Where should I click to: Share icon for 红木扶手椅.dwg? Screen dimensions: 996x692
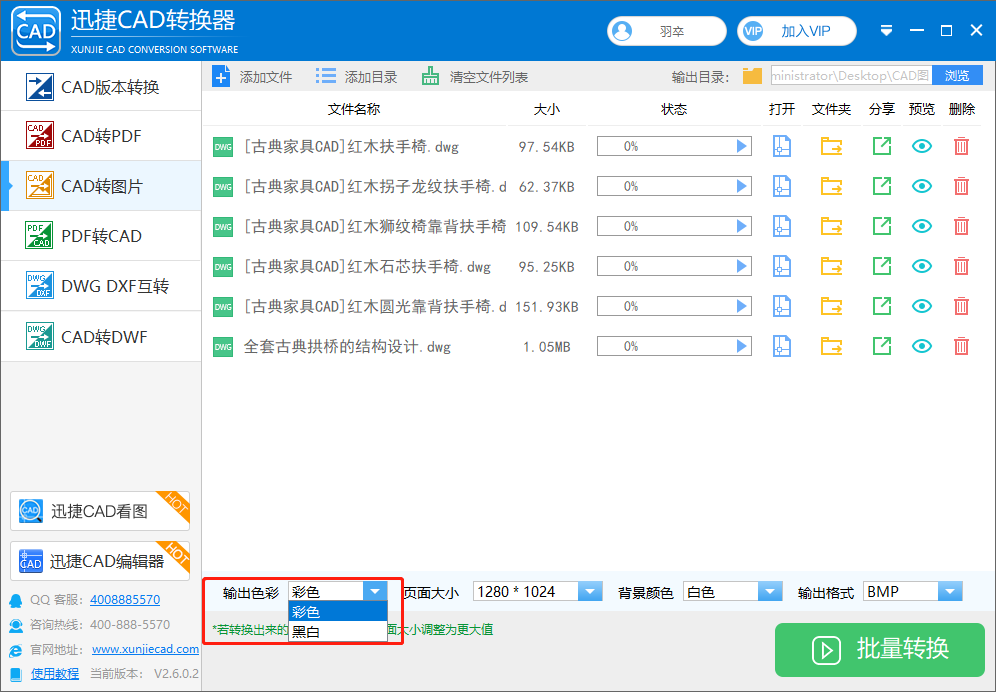tap(882, 146)
